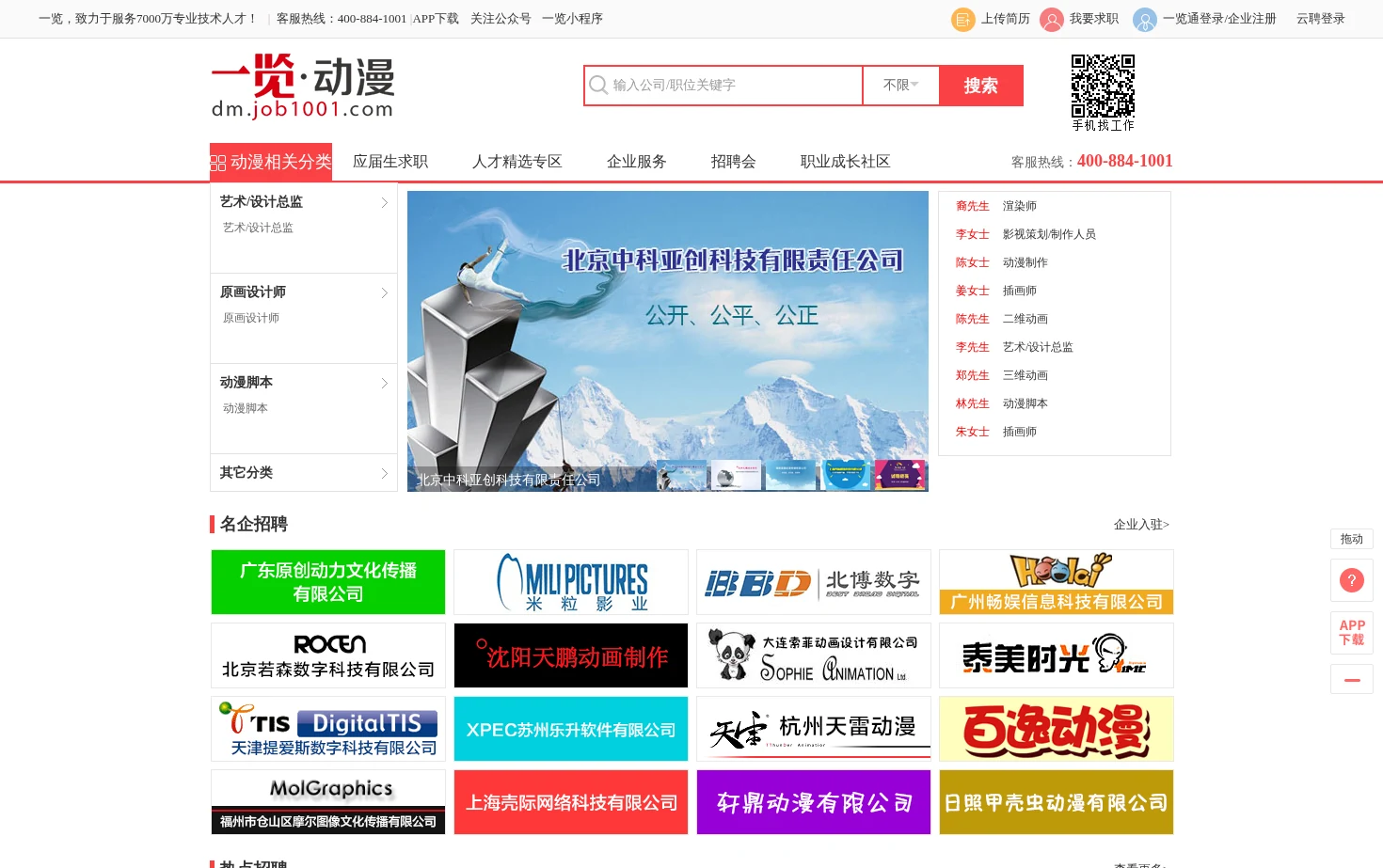Open the 不限 location dropdown
Image resolution: width=1383 pixels, height=868 pixels.
900,86
